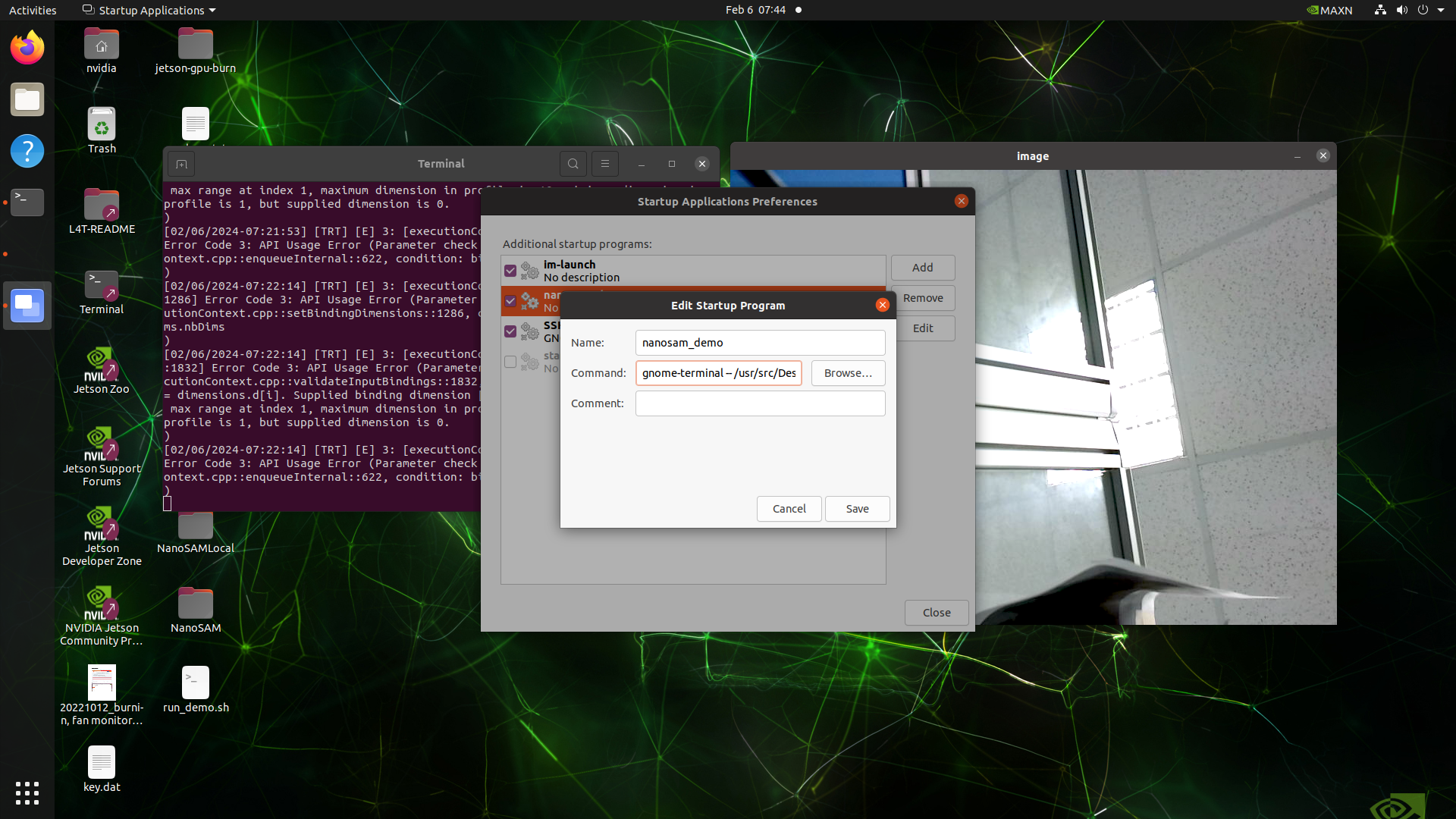1456x819 pixels.
Task: Open run_demo.sh desktop file
Action: (196, 683)
